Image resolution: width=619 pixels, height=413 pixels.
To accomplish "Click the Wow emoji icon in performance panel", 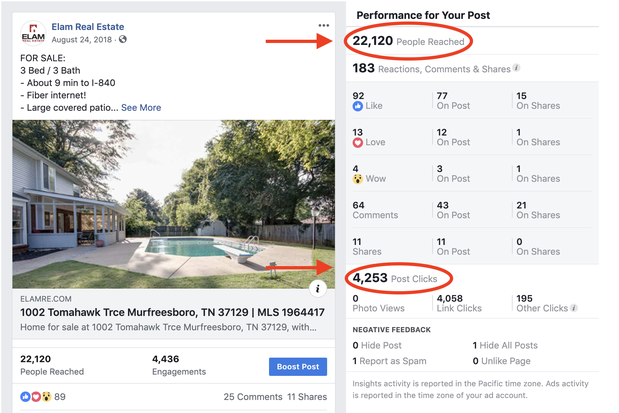I will [358, 179].
